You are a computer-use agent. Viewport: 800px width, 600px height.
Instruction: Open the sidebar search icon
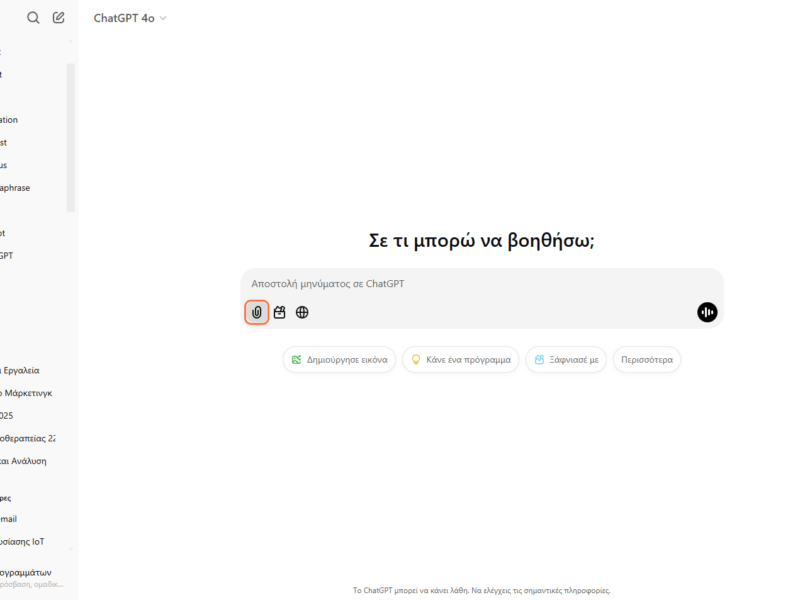[33, 18]
